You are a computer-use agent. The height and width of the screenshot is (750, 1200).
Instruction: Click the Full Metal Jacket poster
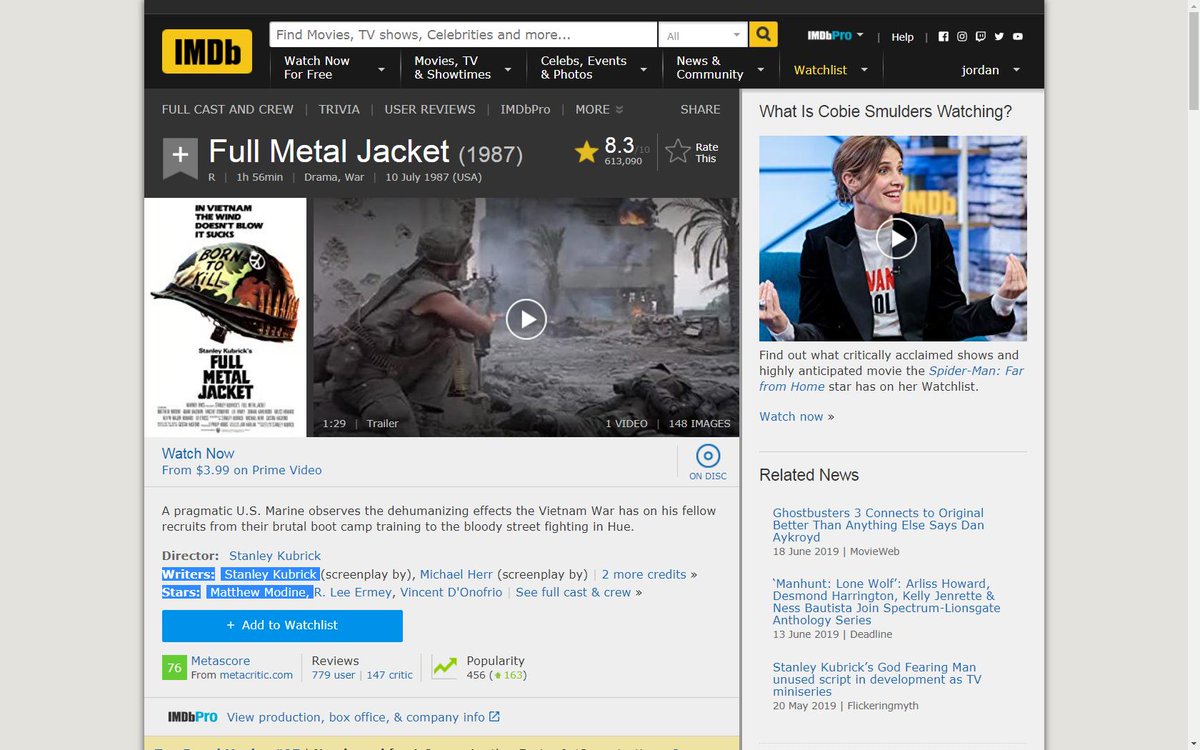point(226,317)
